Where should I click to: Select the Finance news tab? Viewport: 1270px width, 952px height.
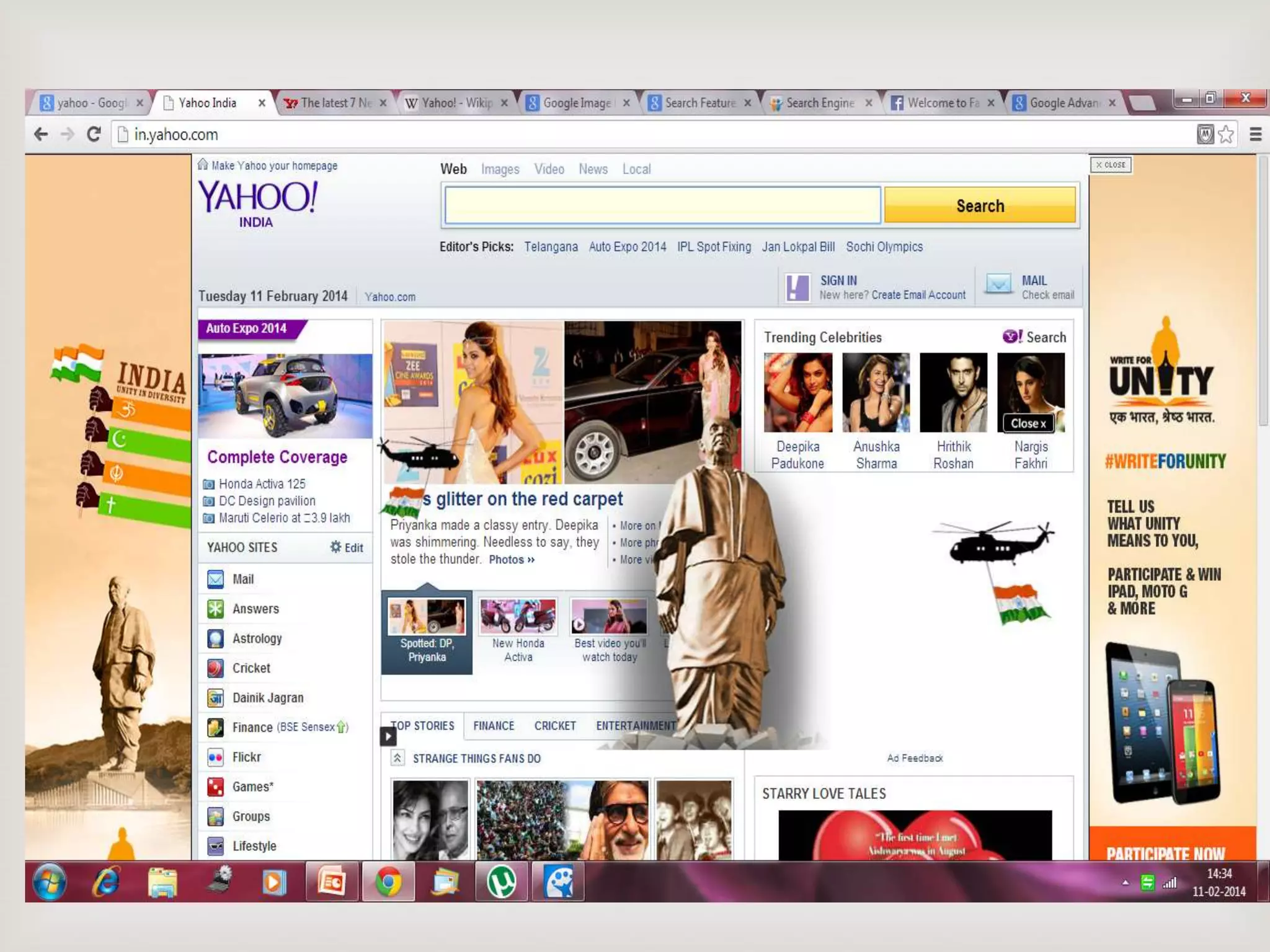tap(494, 726)
